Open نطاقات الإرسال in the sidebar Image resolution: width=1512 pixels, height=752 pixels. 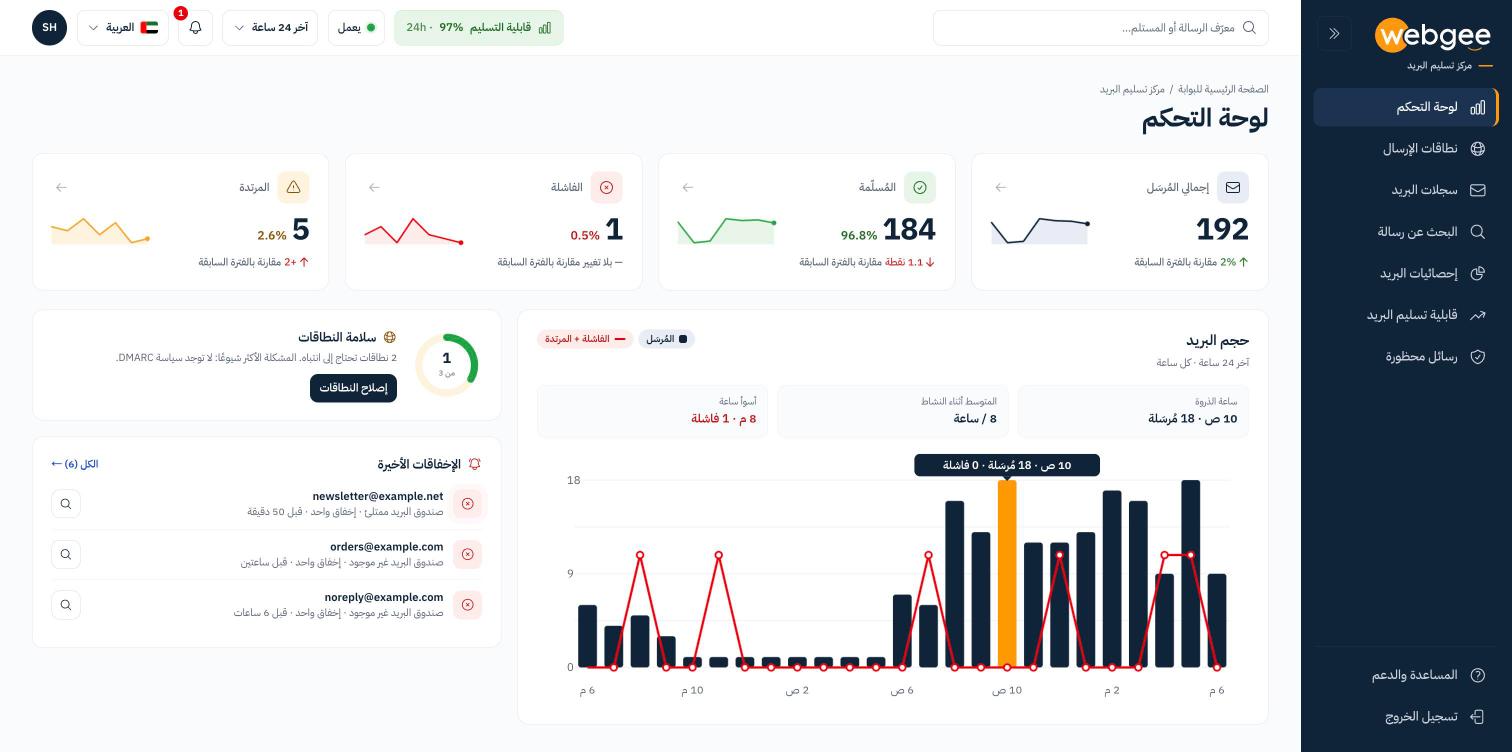(x=1406, y=149)
